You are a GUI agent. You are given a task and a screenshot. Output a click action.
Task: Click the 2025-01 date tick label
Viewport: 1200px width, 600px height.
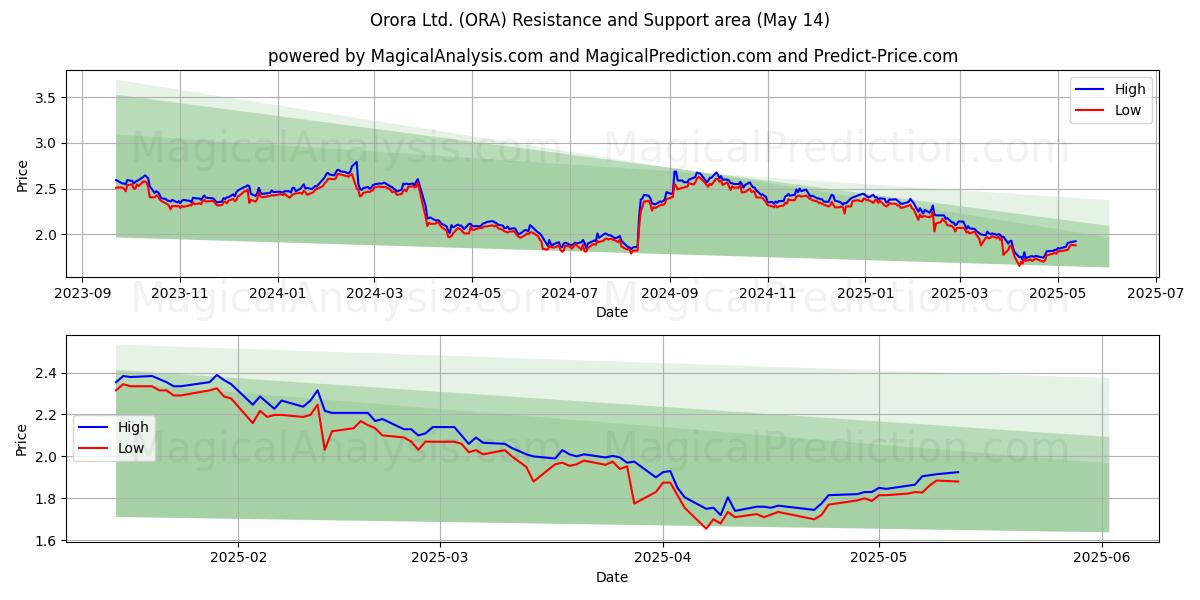(865, 294)
